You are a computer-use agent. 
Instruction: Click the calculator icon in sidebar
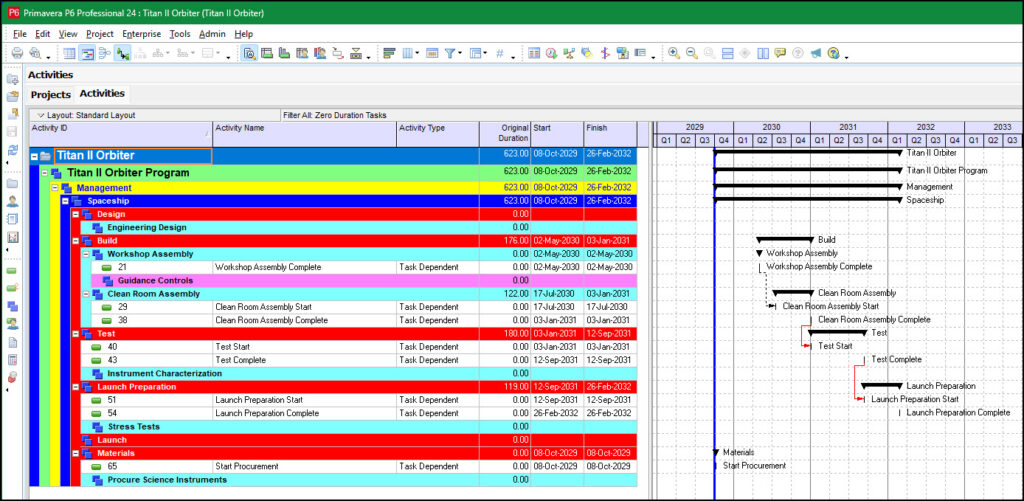pyautogui.click(x=12, y=359)
